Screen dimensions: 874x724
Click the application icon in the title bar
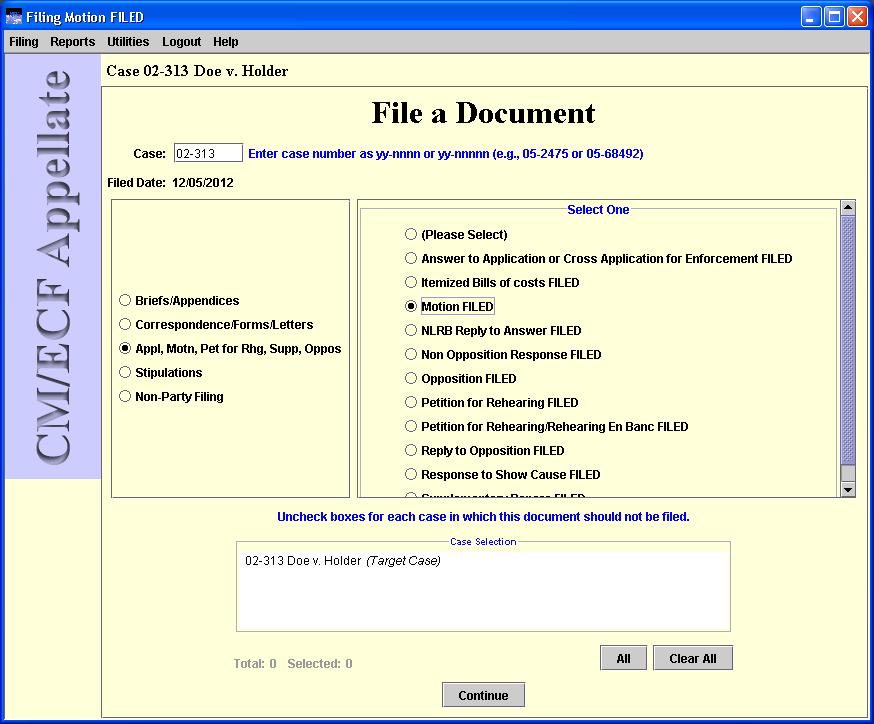tap(13, 17)
